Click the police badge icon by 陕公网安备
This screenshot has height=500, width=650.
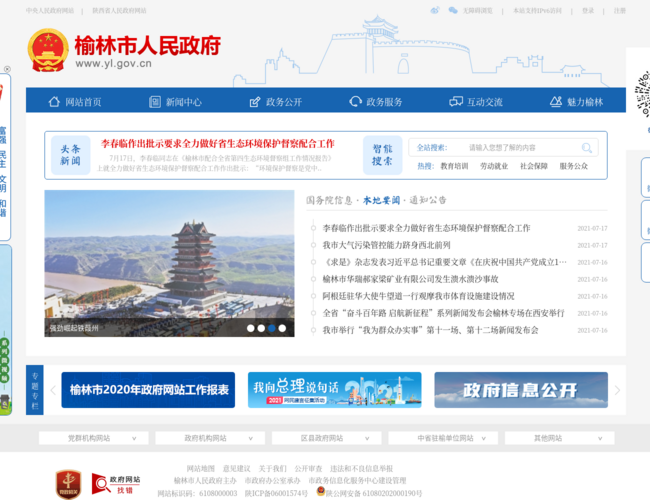[x=320, y=491]
